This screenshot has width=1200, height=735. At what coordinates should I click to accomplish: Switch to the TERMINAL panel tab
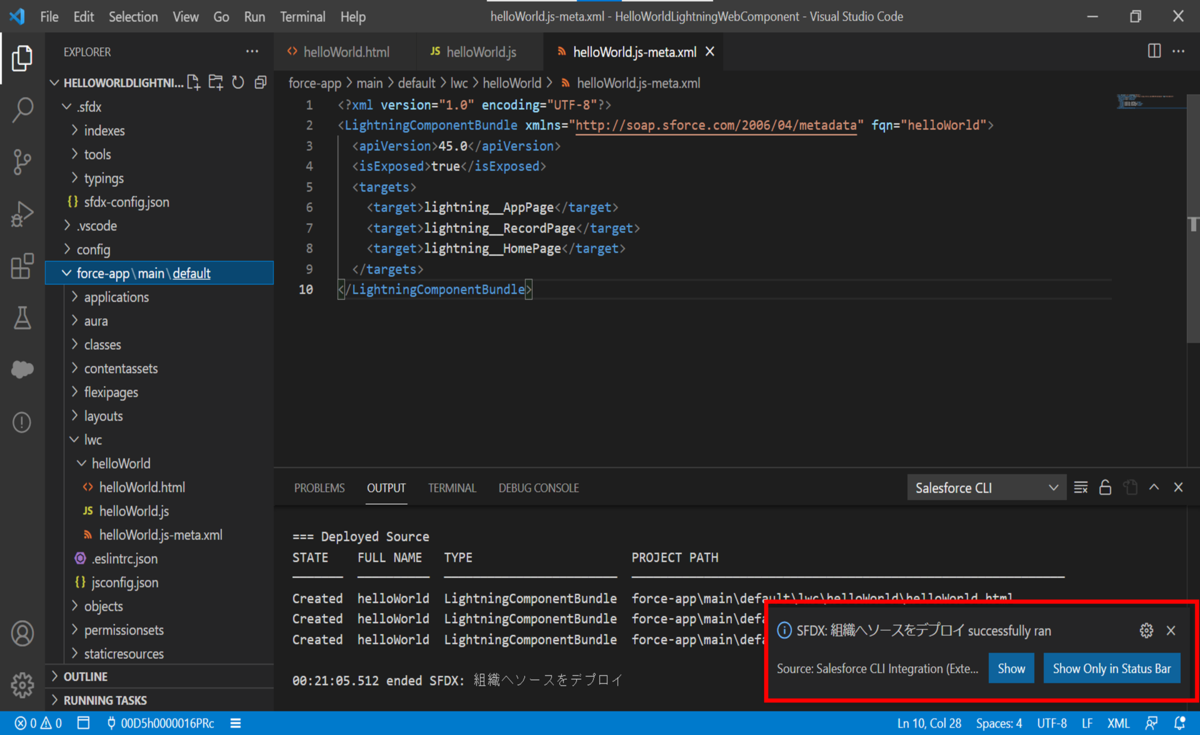(452, 488)
